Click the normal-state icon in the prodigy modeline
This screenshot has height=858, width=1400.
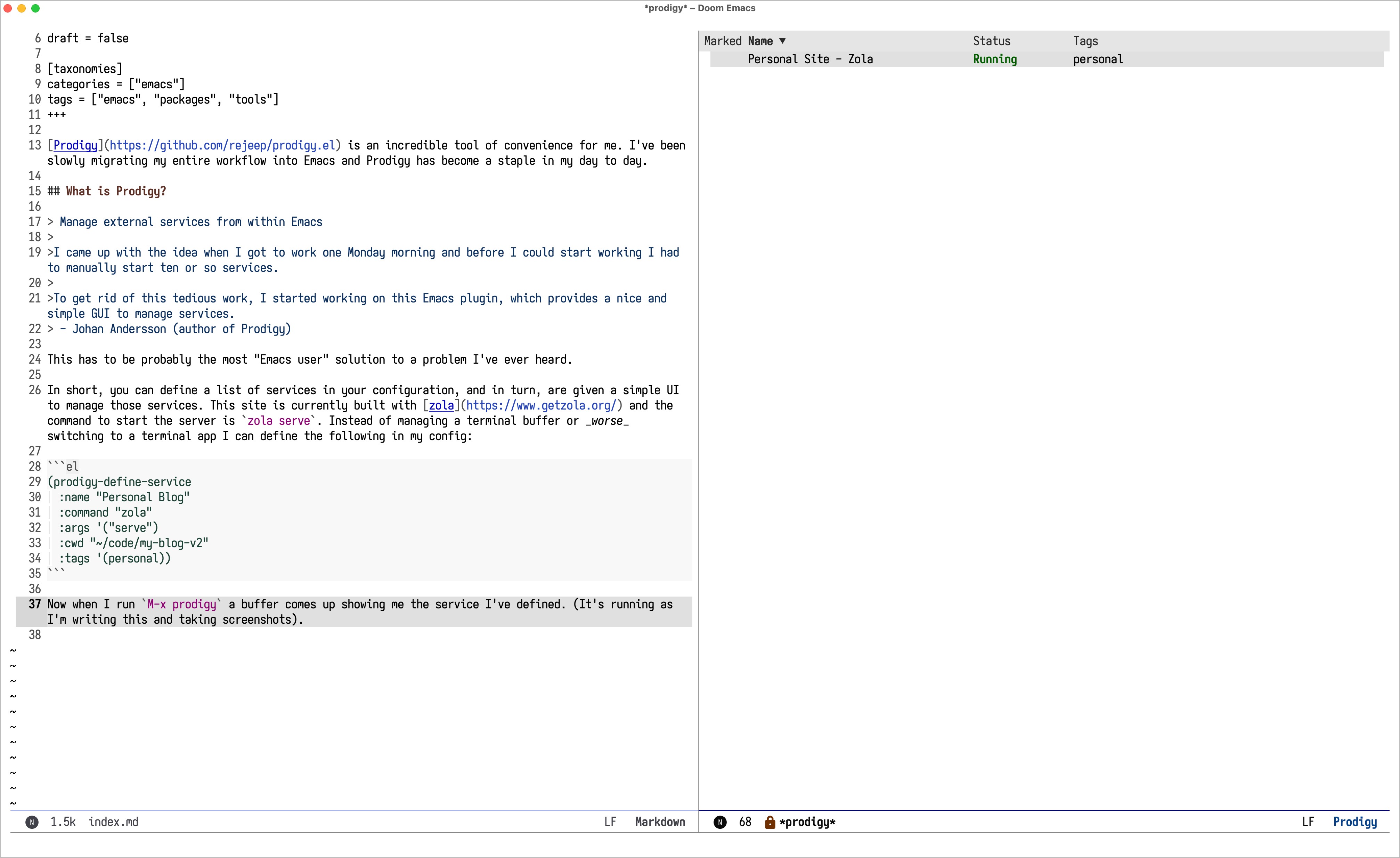[720, 822]
